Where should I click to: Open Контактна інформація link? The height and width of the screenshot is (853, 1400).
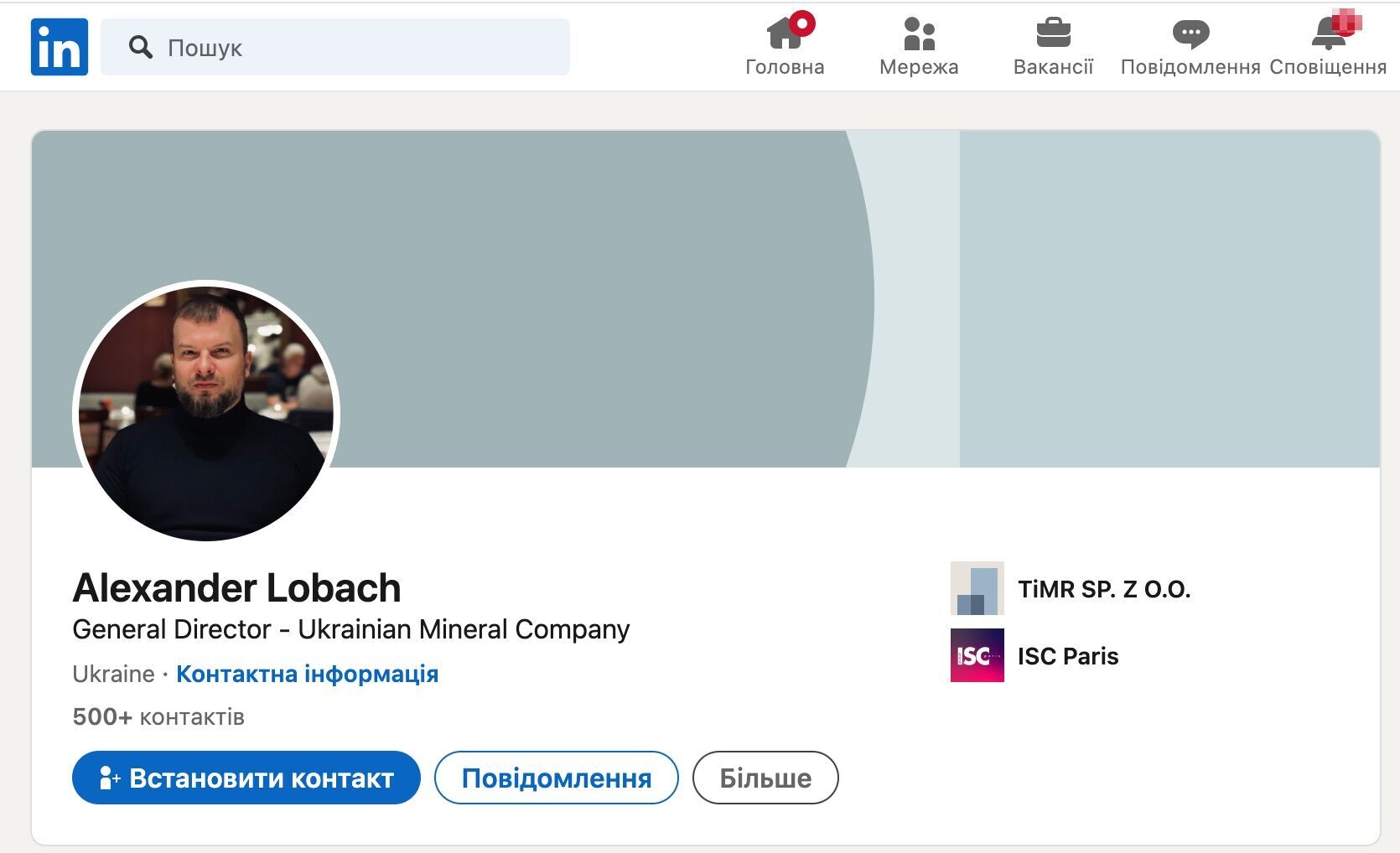click(x=306, y=674)
